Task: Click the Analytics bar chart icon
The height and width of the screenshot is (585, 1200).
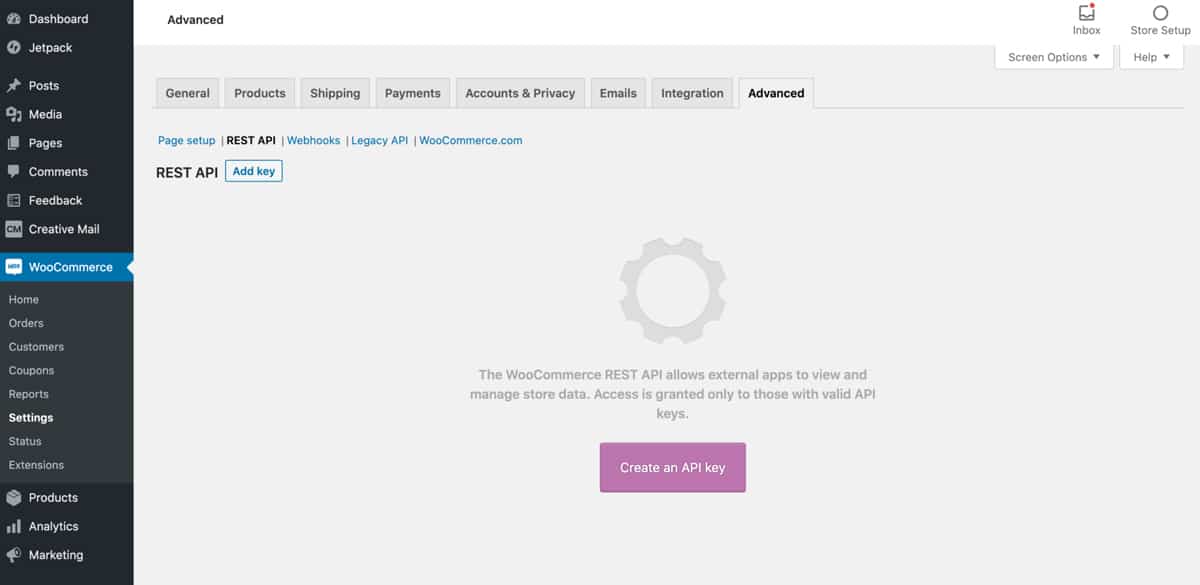Action: click(14, 526)
